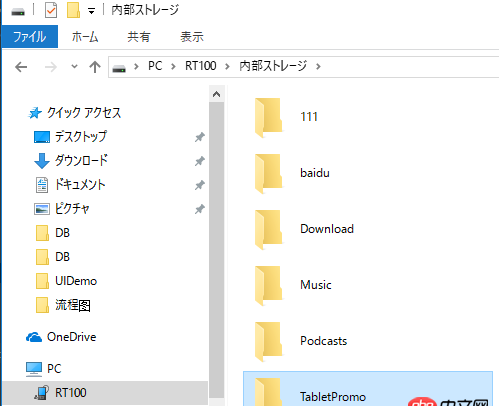Click the pin icon beside ダウンロード

click(x=200, y=161)
